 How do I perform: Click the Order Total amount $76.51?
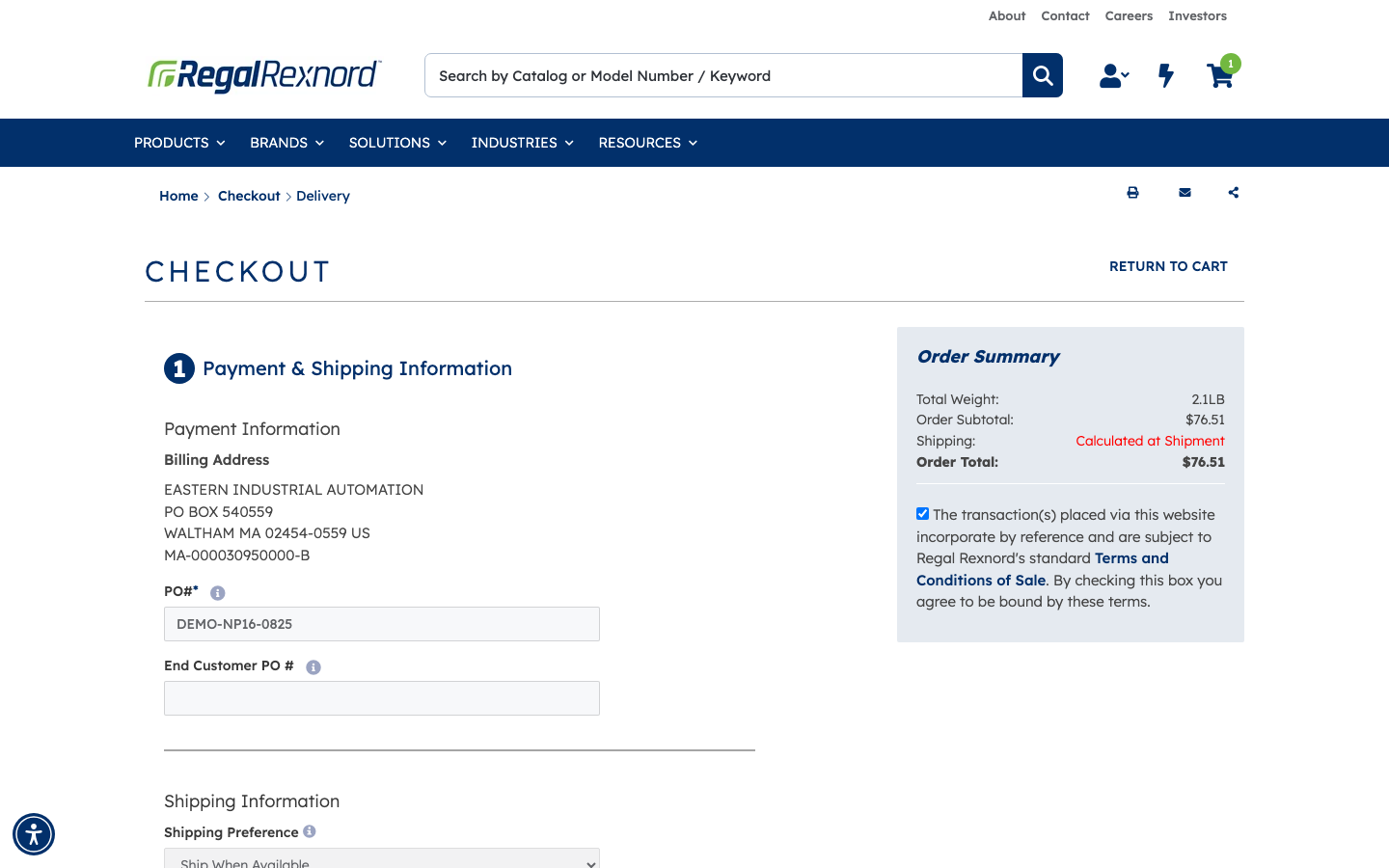click(1204, 462)
